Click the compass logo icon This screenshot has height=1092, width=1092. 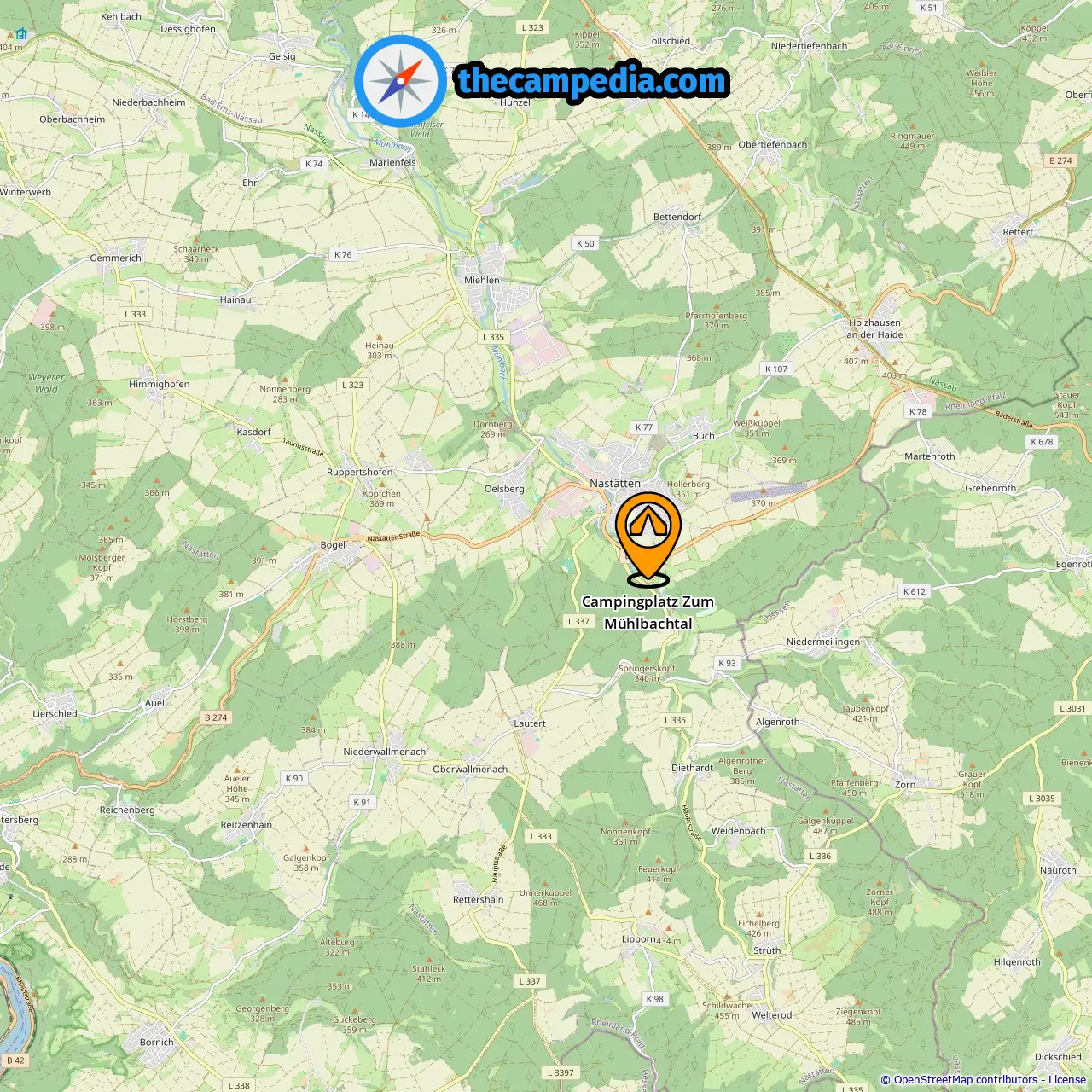tap(400, 81)
